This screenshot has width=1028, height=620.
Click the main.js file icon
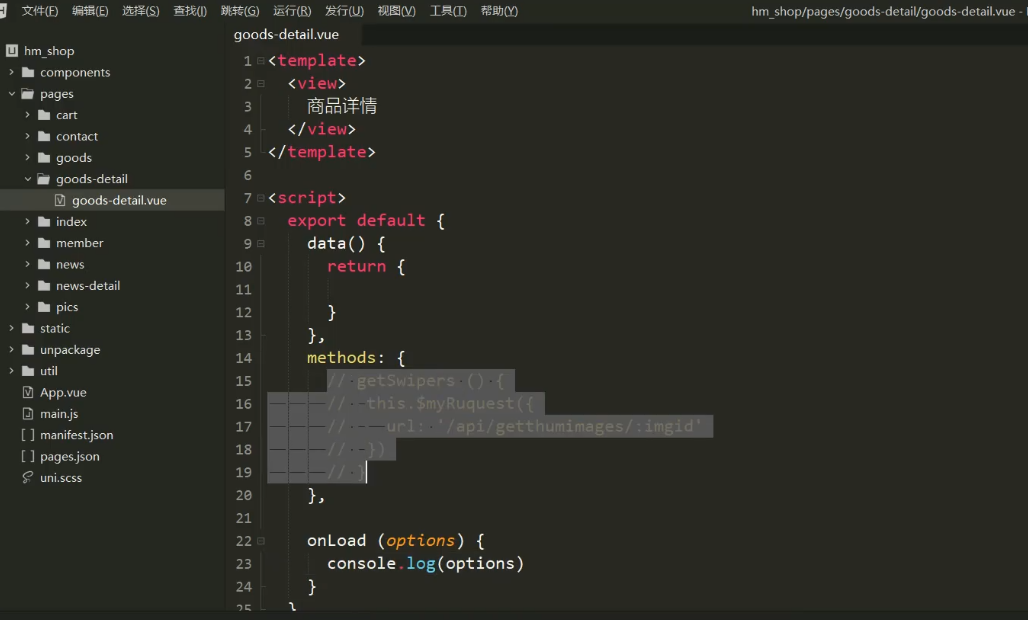28,414
